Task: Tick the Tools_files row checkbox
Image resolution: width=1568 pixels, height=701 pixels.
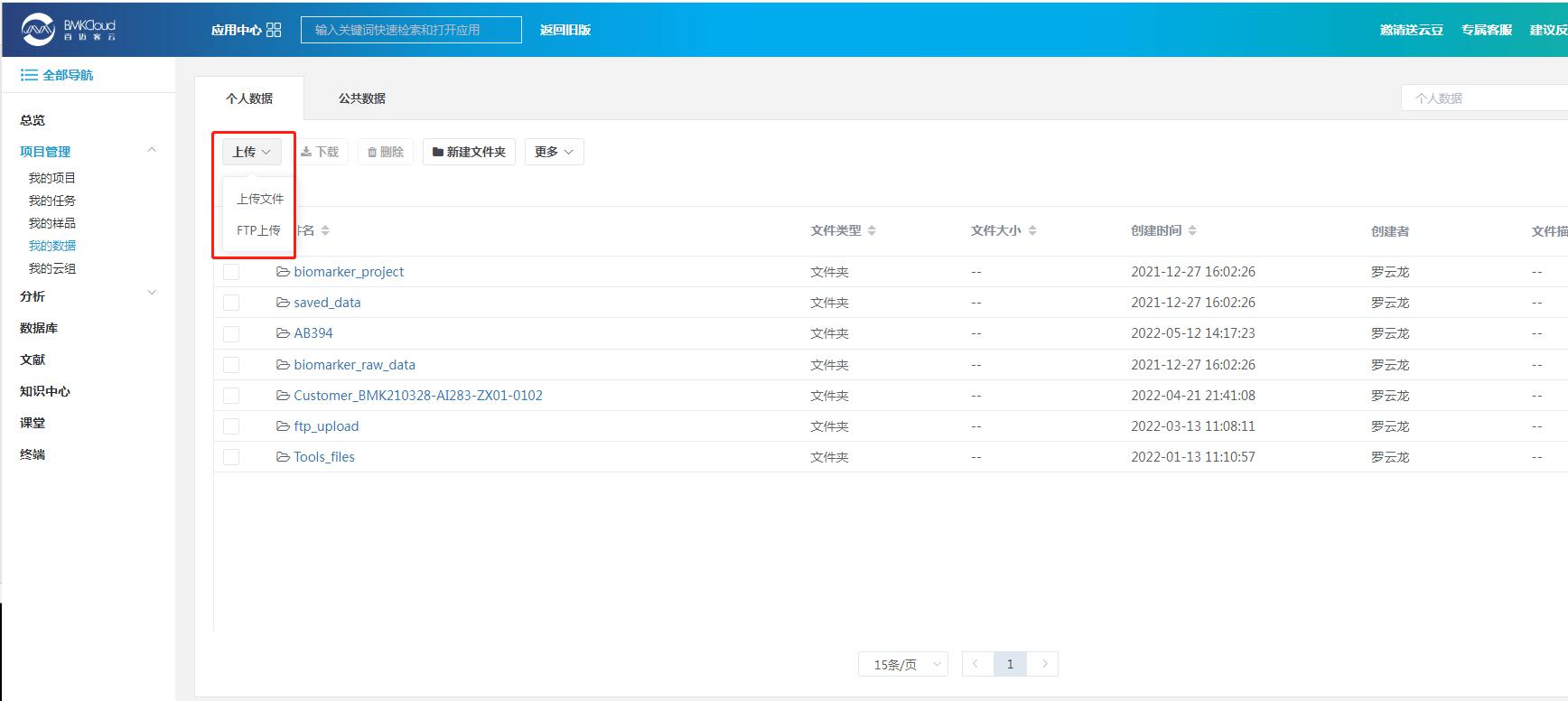Action: [231, 457]
